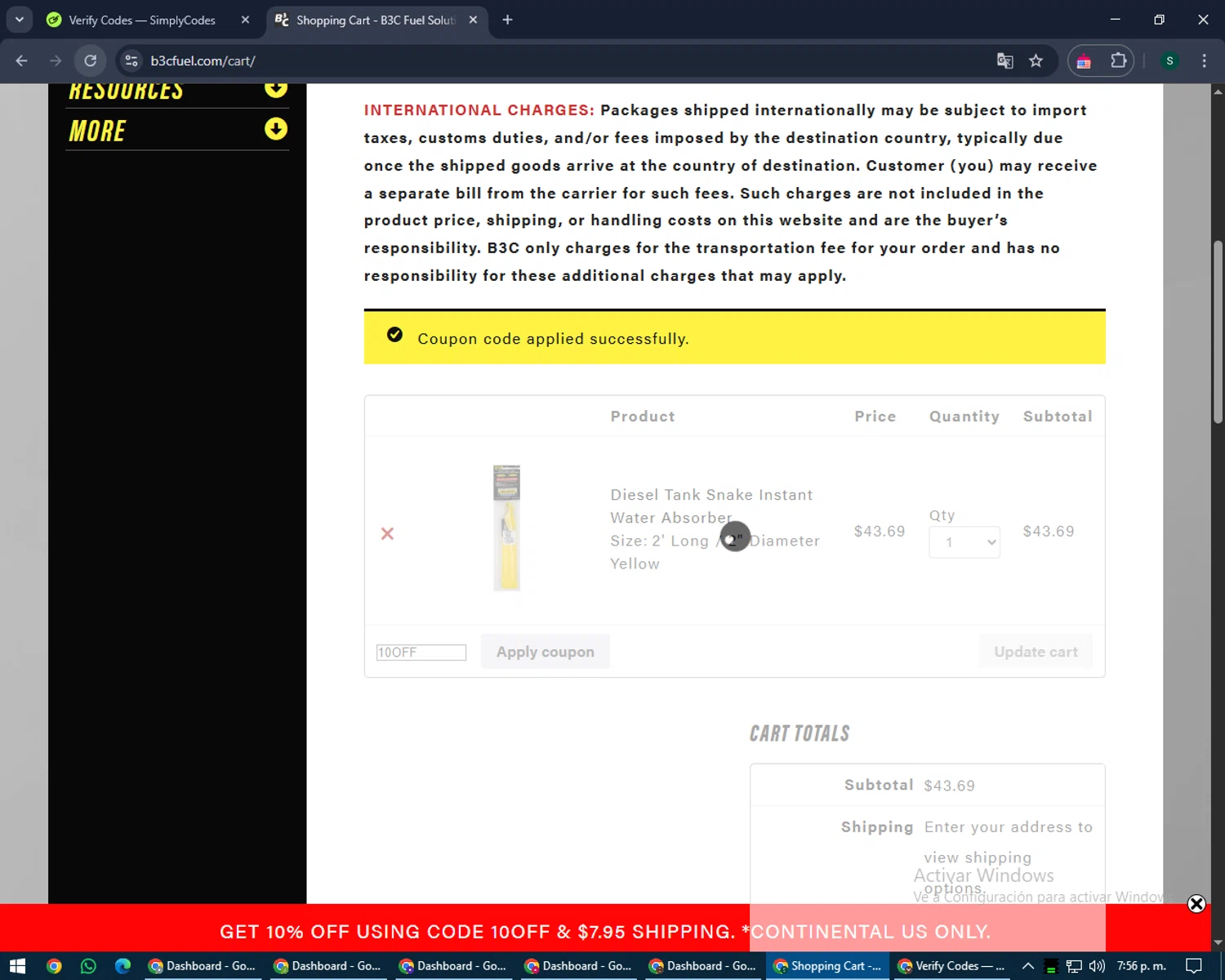Open the 7:56 p. m. taskbar clock

[1142, 966]
